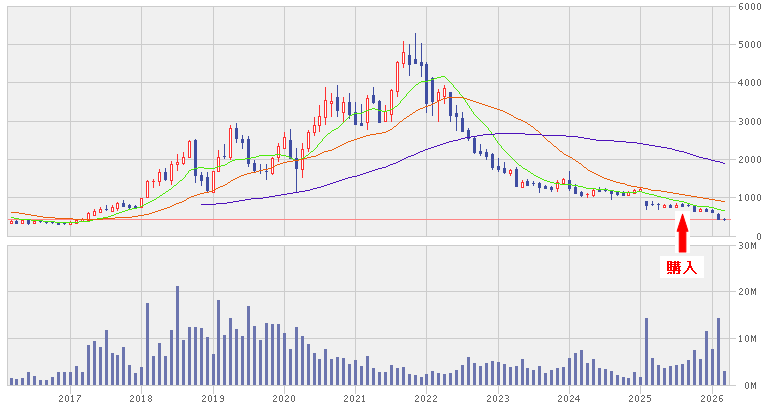This screenshot has height=411, width=762.
Task: Click the right end of the blue moving average
Action: [723, 162]
